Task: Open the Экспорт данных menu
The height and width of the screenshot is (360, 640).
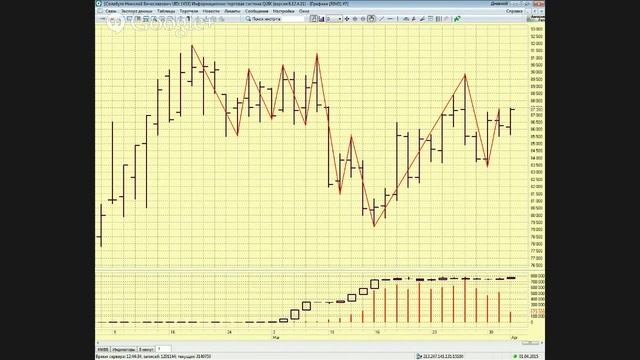Action: pos(137,11)
